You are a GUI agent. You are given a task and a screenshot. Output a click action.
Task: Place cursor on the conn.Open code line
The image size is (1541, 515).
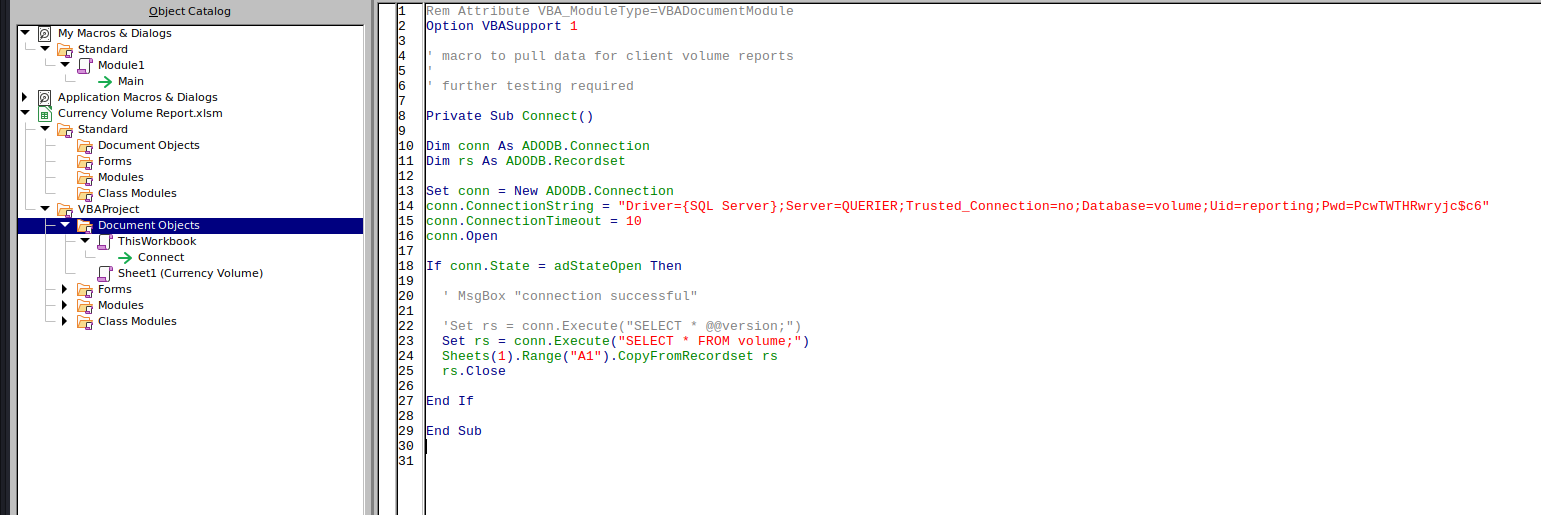pos(461,236)
